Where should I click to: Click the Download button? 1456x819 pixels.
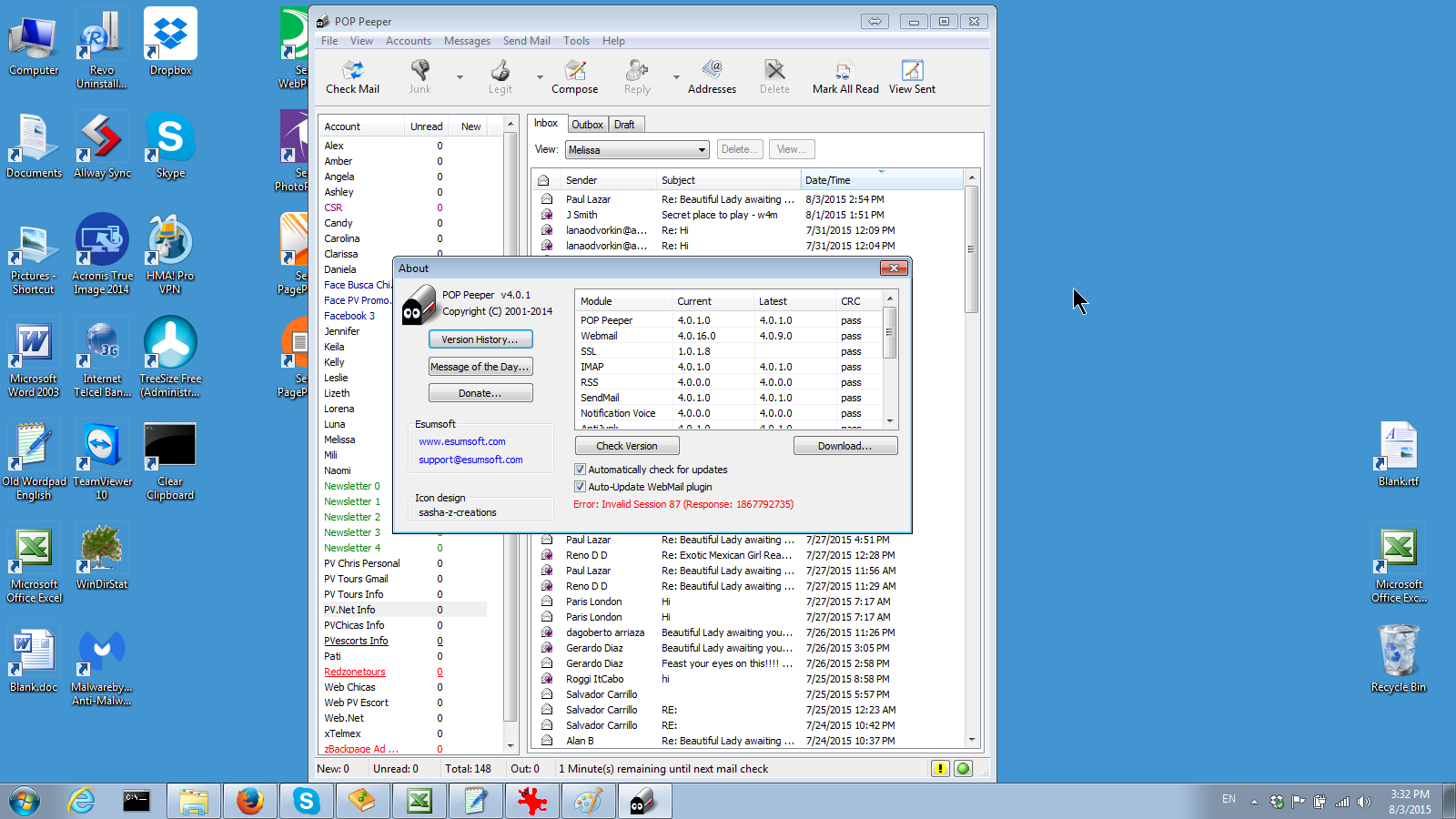tap(845, 446)
